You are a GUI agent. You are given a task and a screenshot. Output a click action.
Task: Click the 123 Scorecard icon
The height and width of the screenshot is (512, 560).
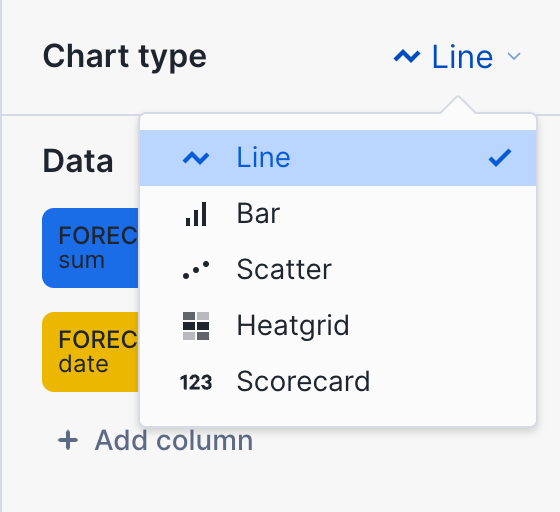coord(196,382)
